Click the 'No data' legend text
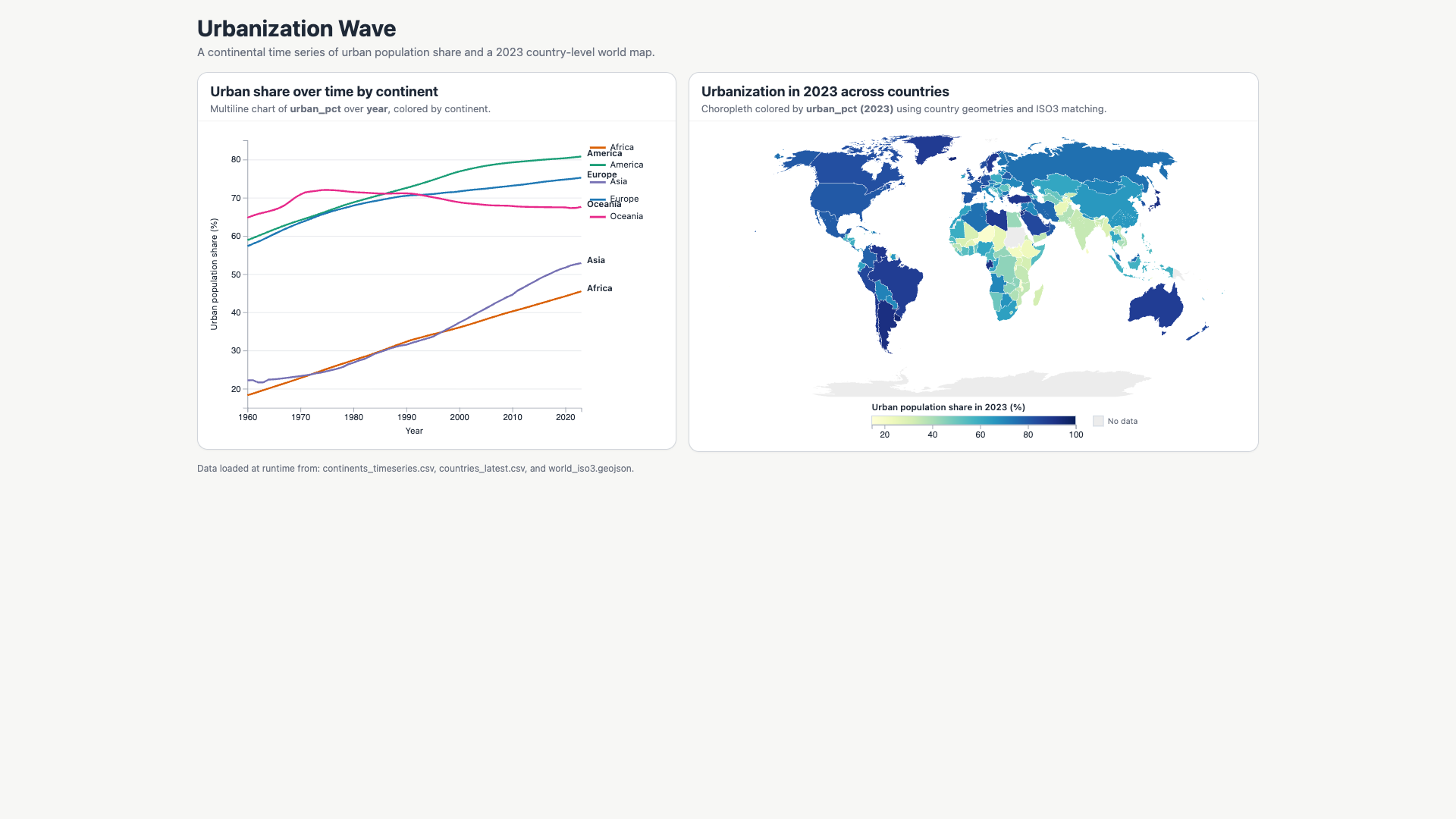 point(1122,421)
